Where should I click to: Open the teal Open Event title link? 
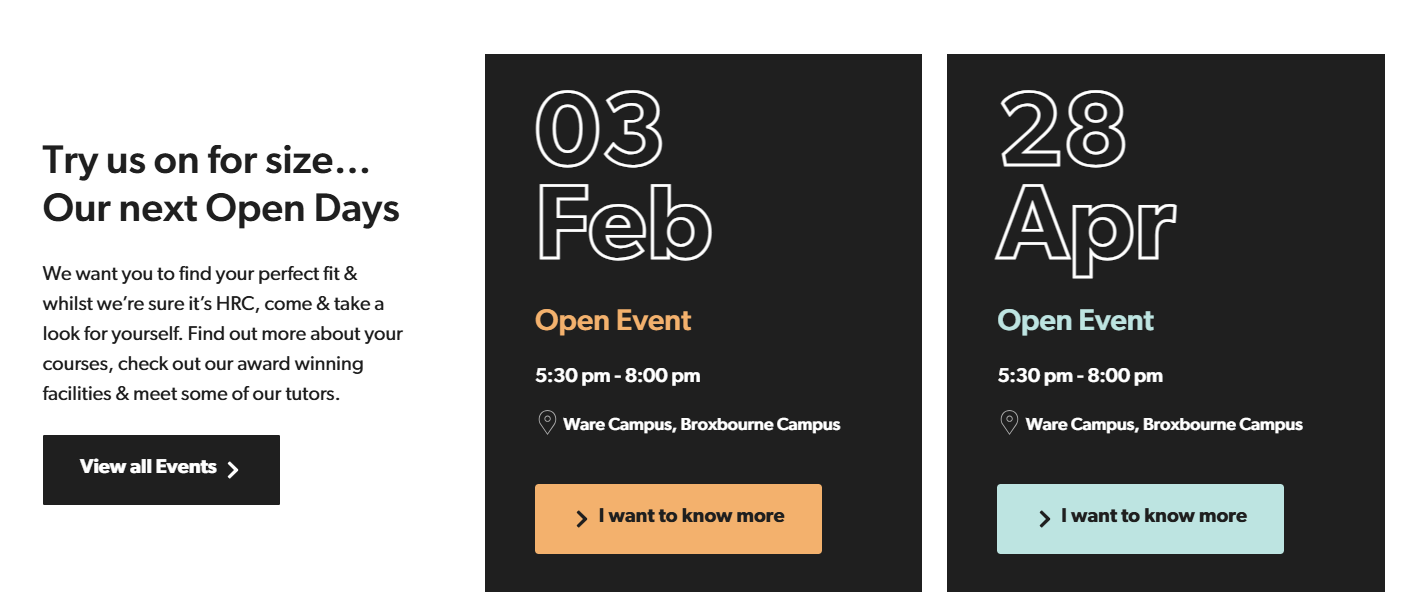pyautogui.click(x=1075, y=321)
